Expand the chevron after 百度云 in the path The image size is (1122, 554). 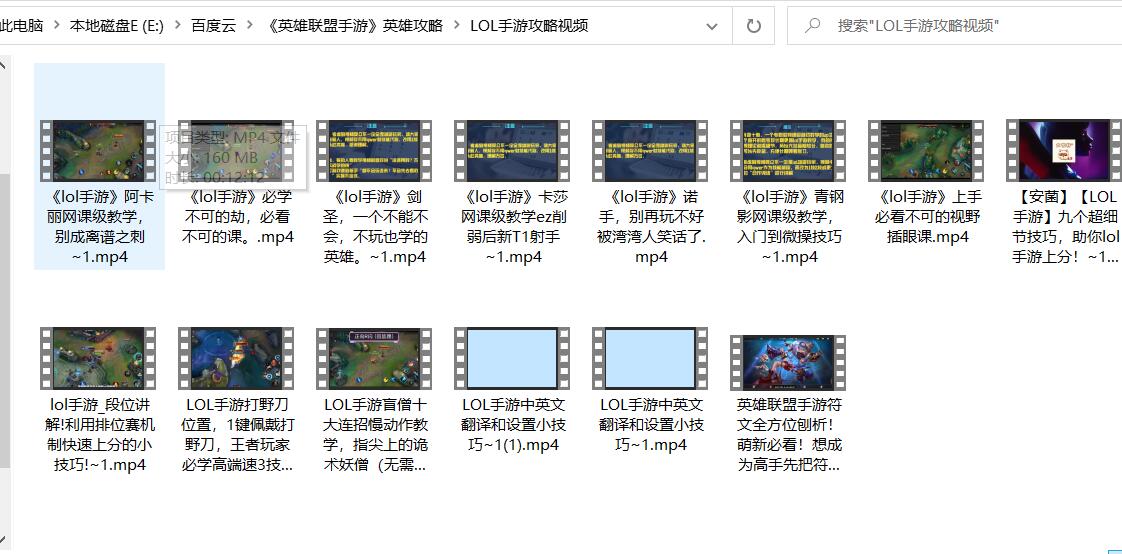pos(250,26)
